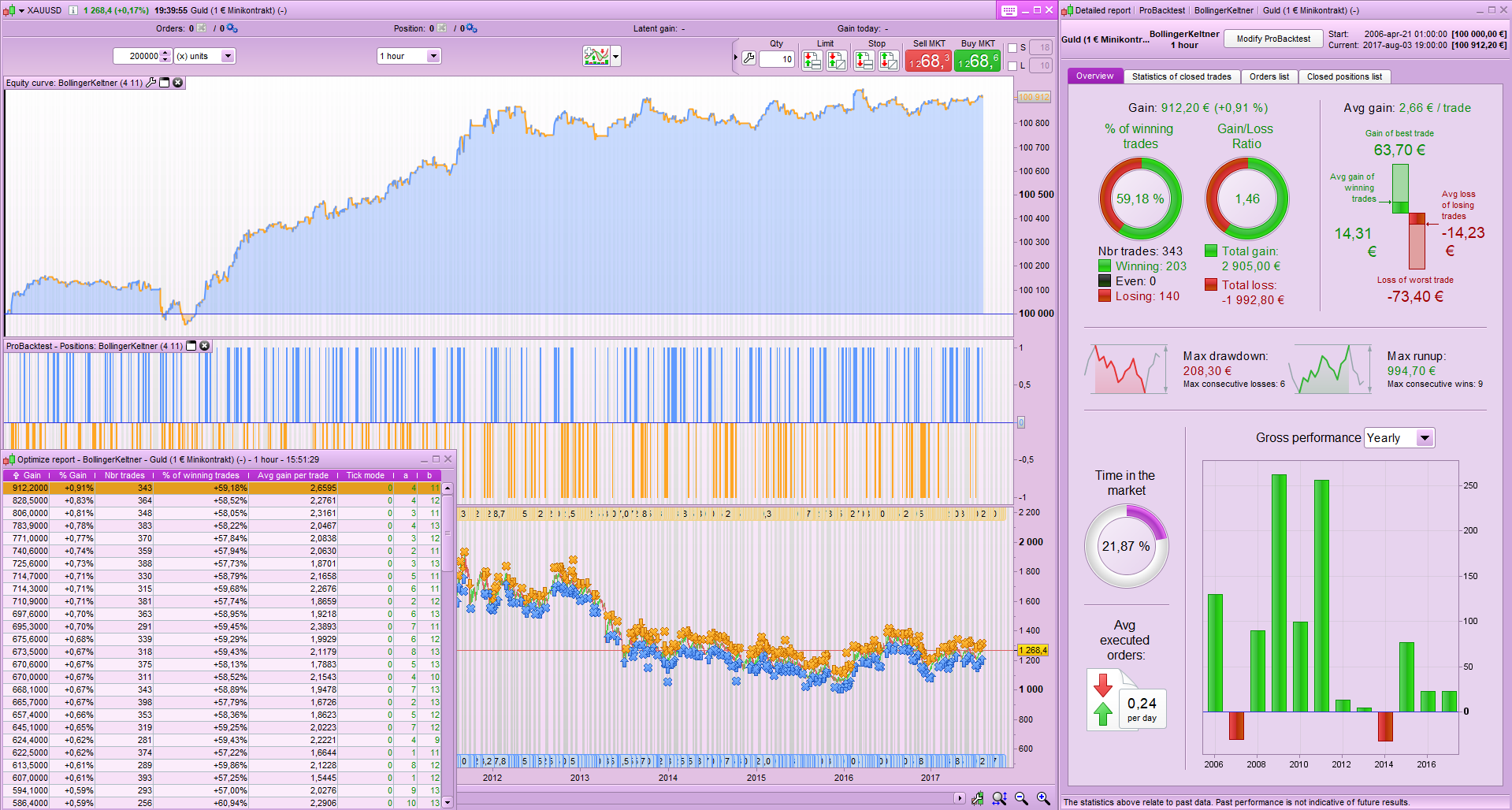Enable the L checkbox

[1013, 66]
